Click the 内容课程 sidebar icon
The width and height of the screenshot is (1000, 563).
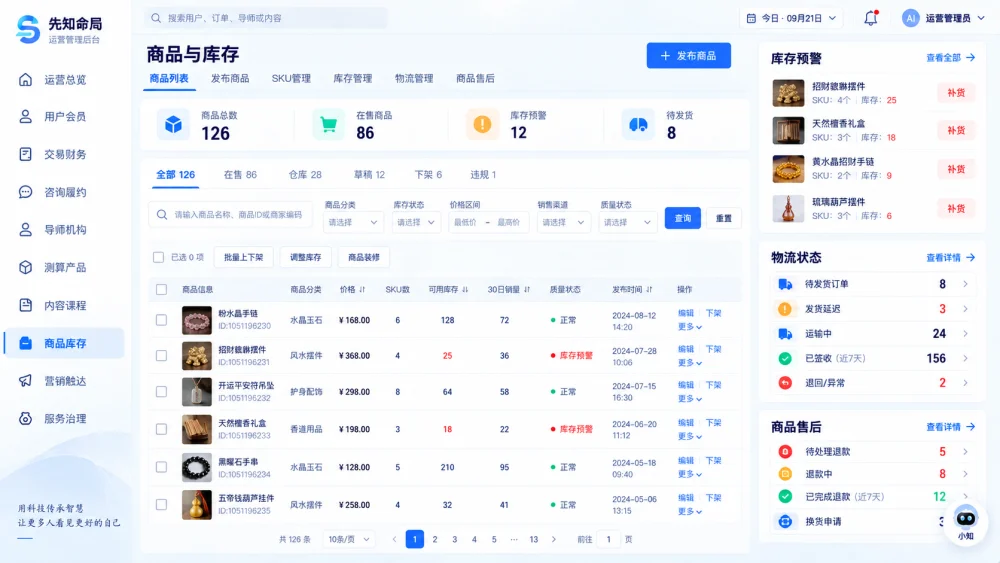[x=26, y=305]
